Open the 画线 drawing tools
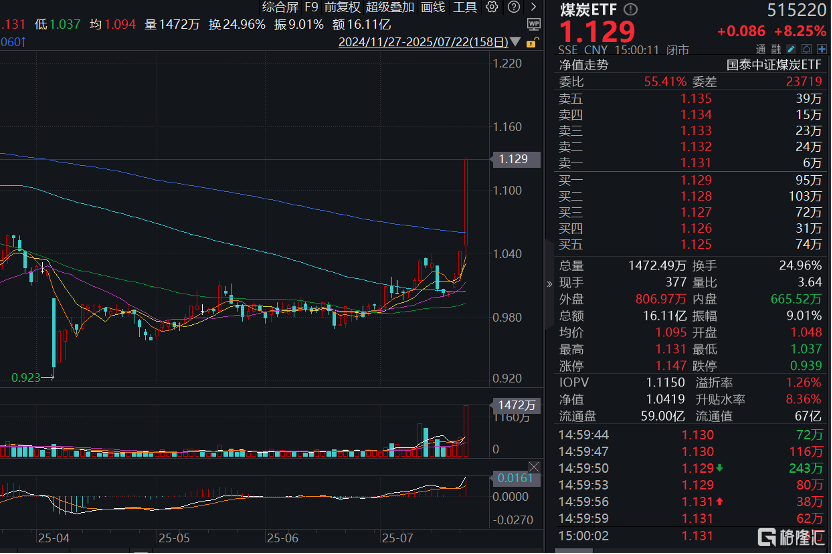832x554 pixels. pos(433,7)
